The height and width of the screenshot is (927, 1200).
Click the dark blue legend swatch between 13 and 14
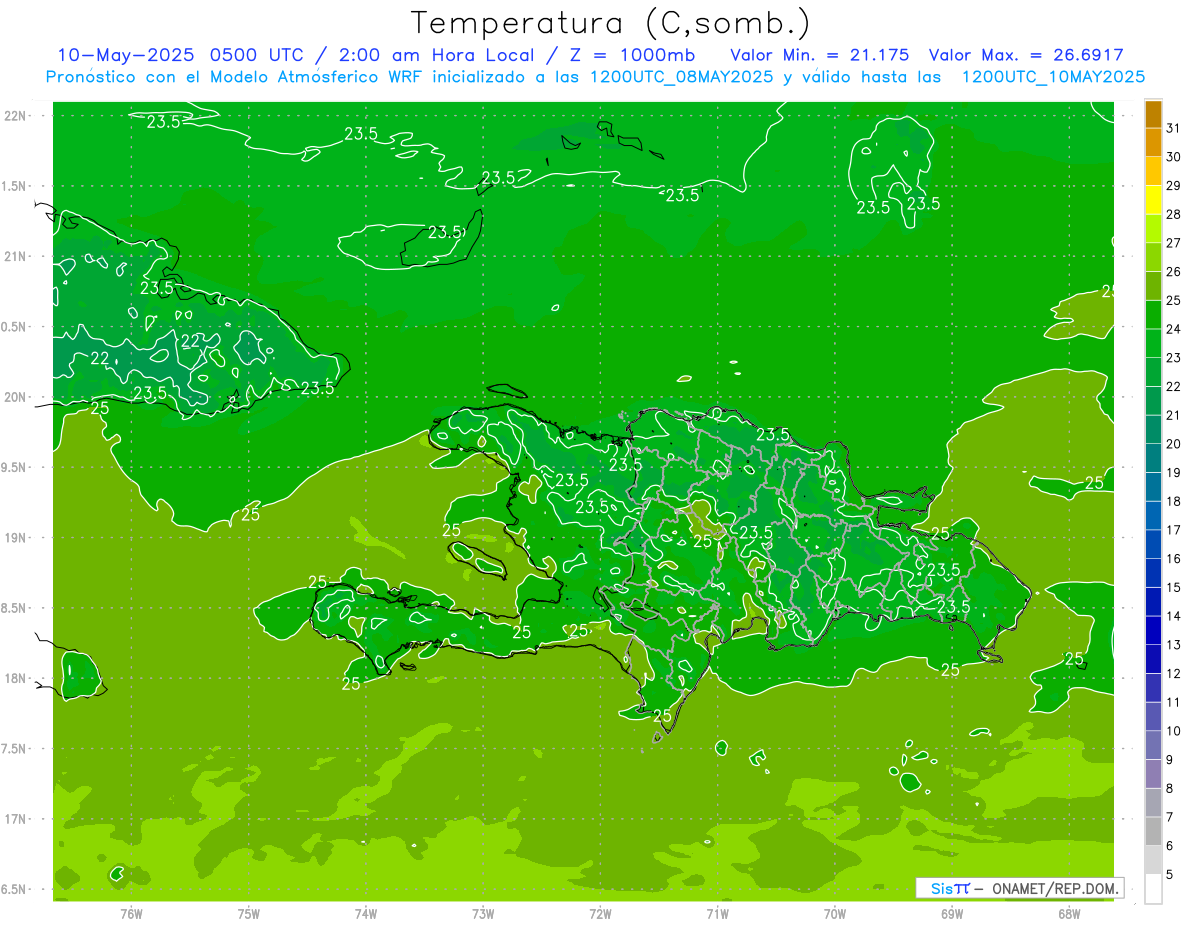(x=1153, y=630)
